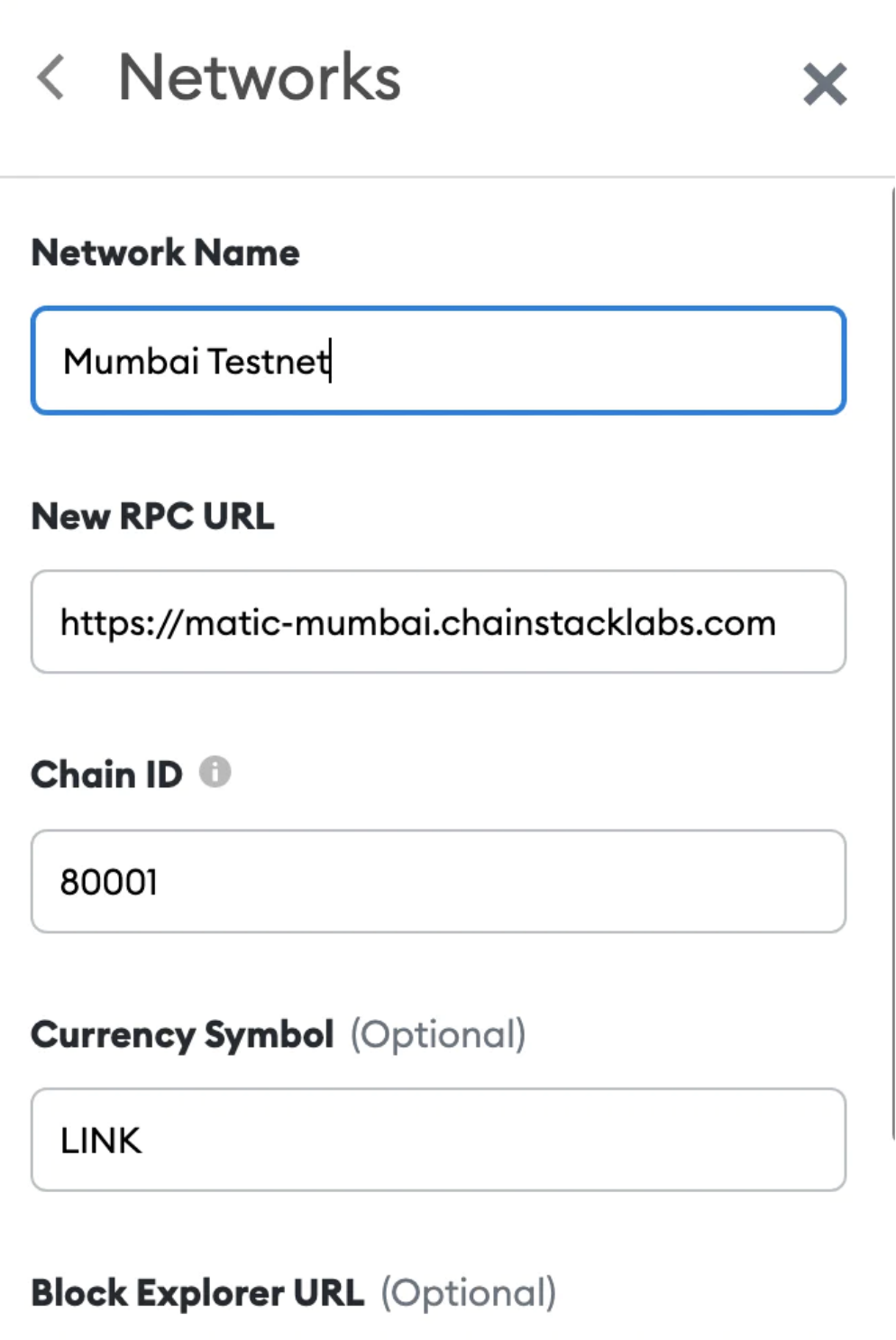This screenshot has width=896, height=1340.
Task: Click the "Block Explorer URL" label
Action: 197,1293
